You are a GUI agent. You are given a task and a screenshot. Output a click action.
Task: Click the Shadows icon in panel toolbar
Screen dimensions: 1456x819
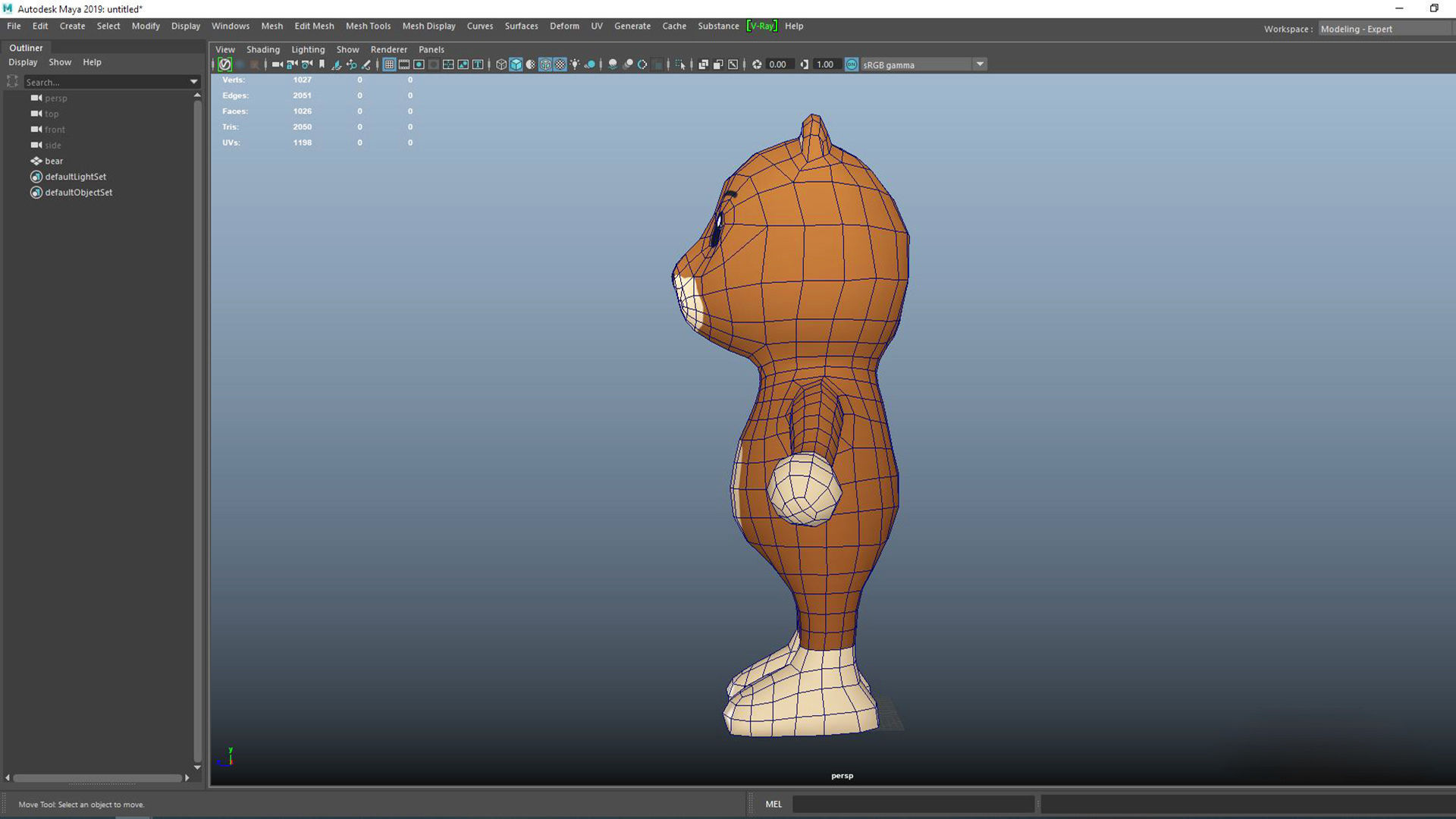(x=589, y=64)
